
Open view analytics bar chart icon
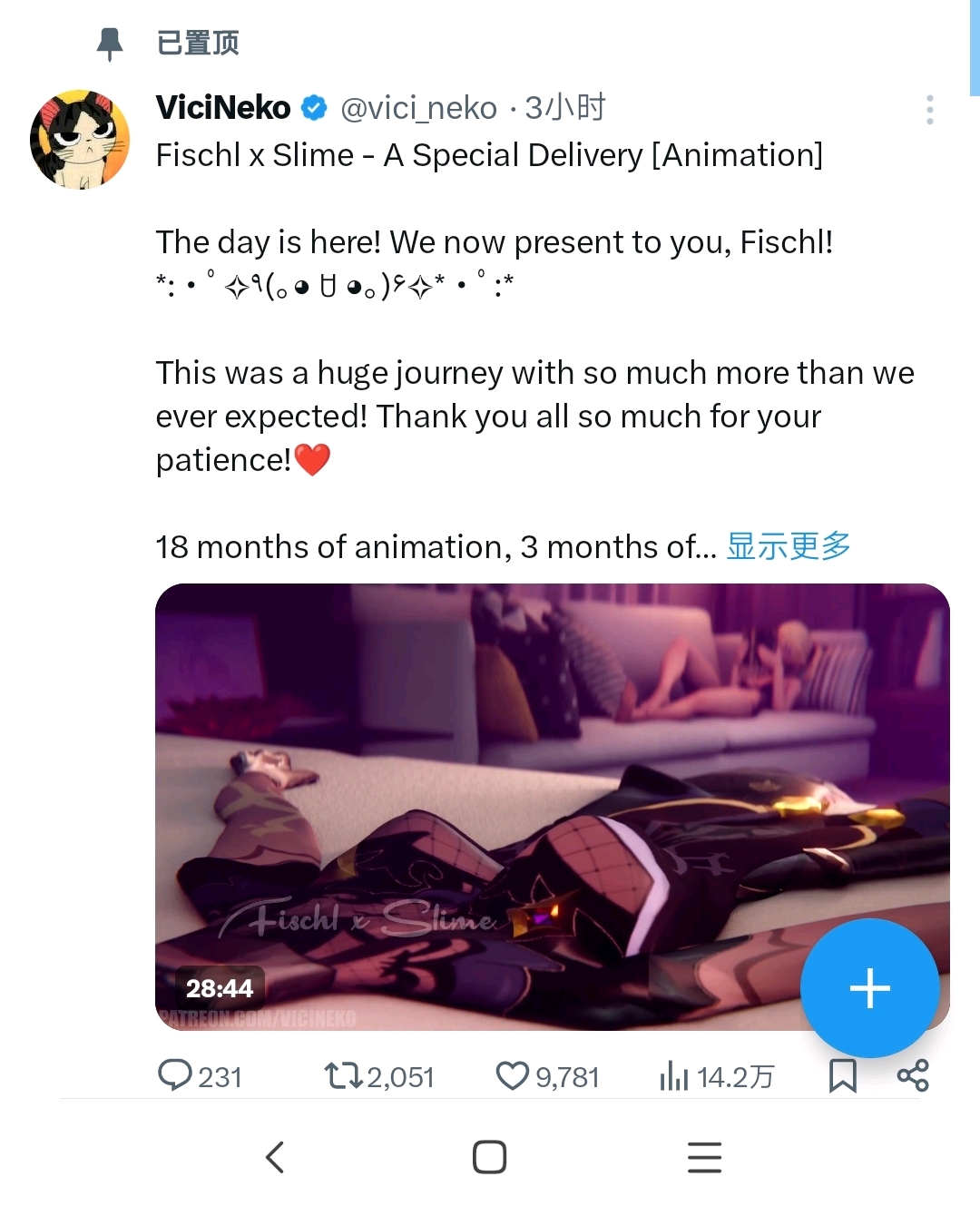coord(674,1076)
